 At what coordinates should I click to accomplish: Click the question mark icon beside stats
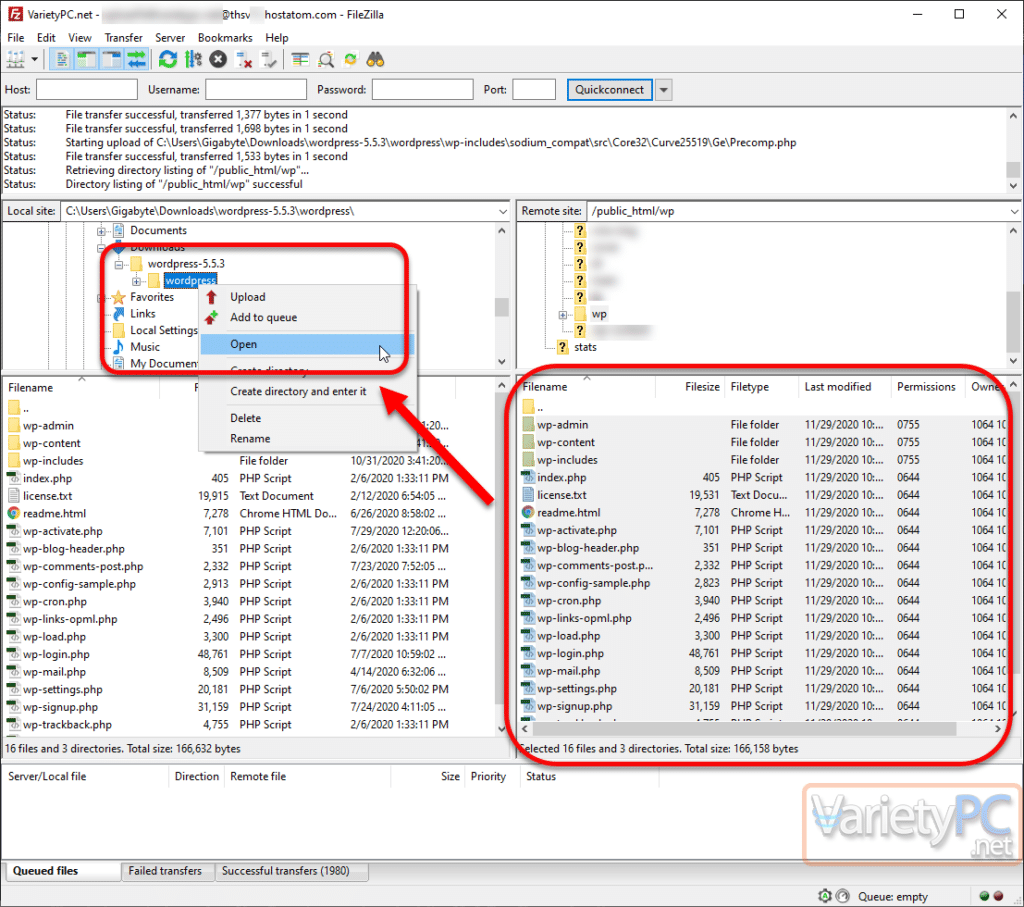pyautogui.click(x=562, y=347)
